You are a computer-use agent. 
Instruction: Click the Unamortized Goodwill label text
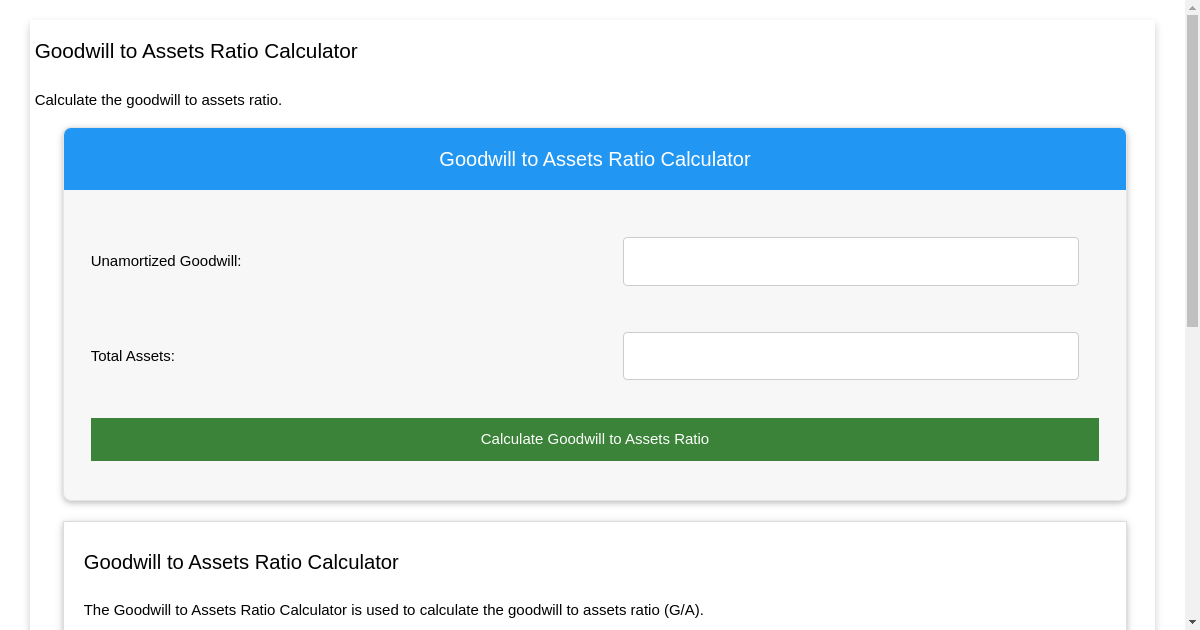tap(165, 261)
